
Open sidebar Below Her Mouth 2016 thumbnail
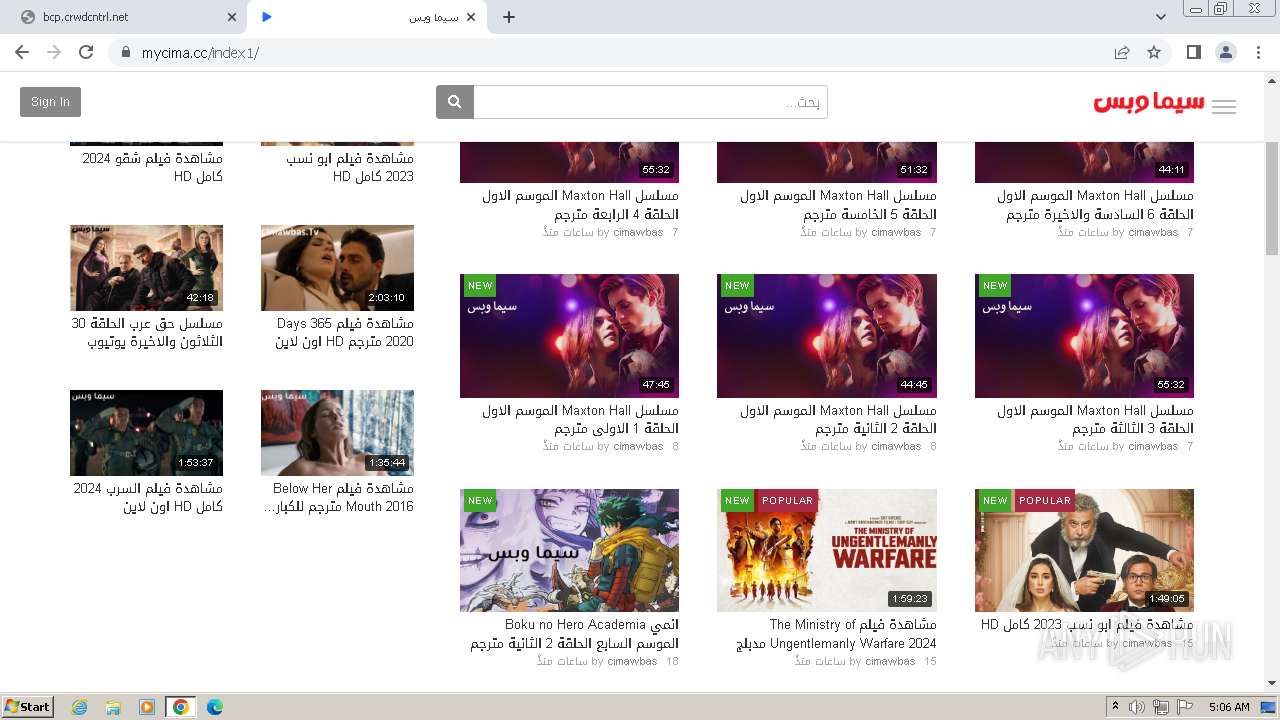(x=337, y=433)
